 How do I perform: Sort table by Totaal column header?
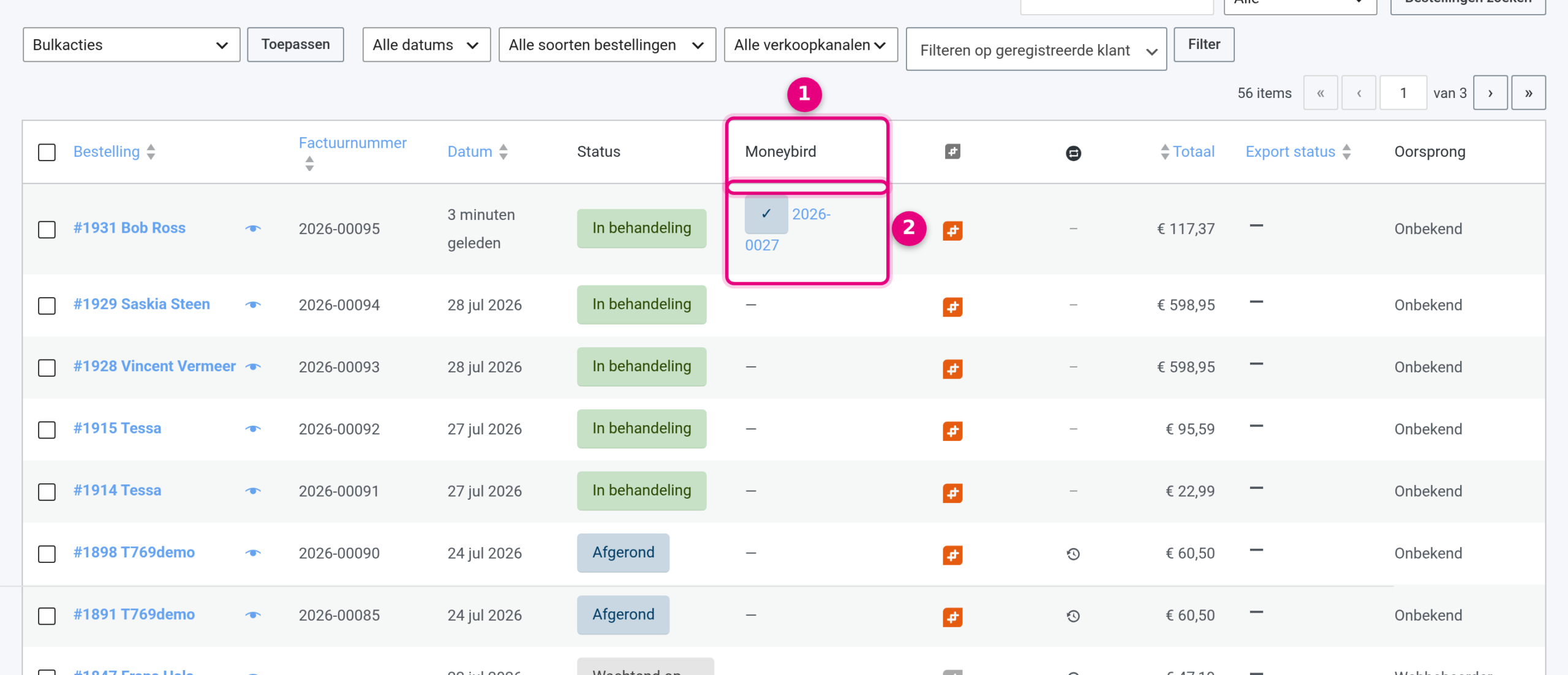coord(1194,152)
